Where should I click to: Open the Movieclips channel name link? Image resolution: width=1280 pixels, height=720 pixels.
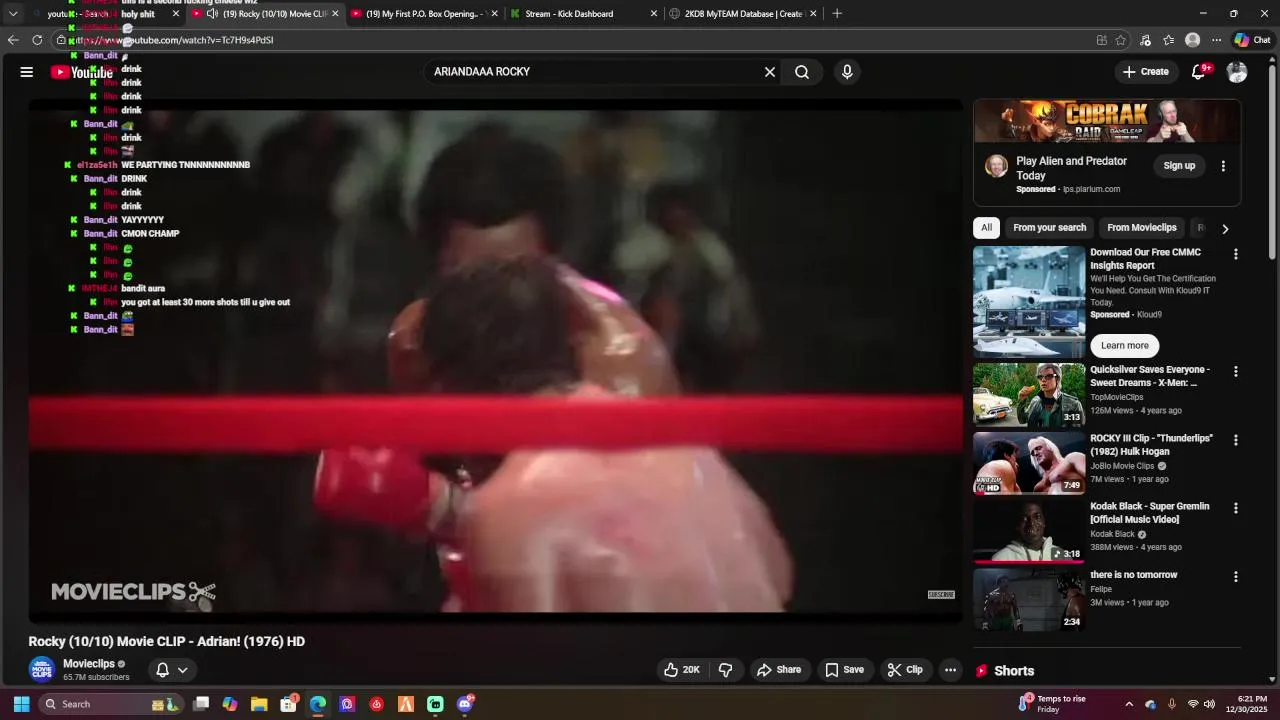click(89, 664)
